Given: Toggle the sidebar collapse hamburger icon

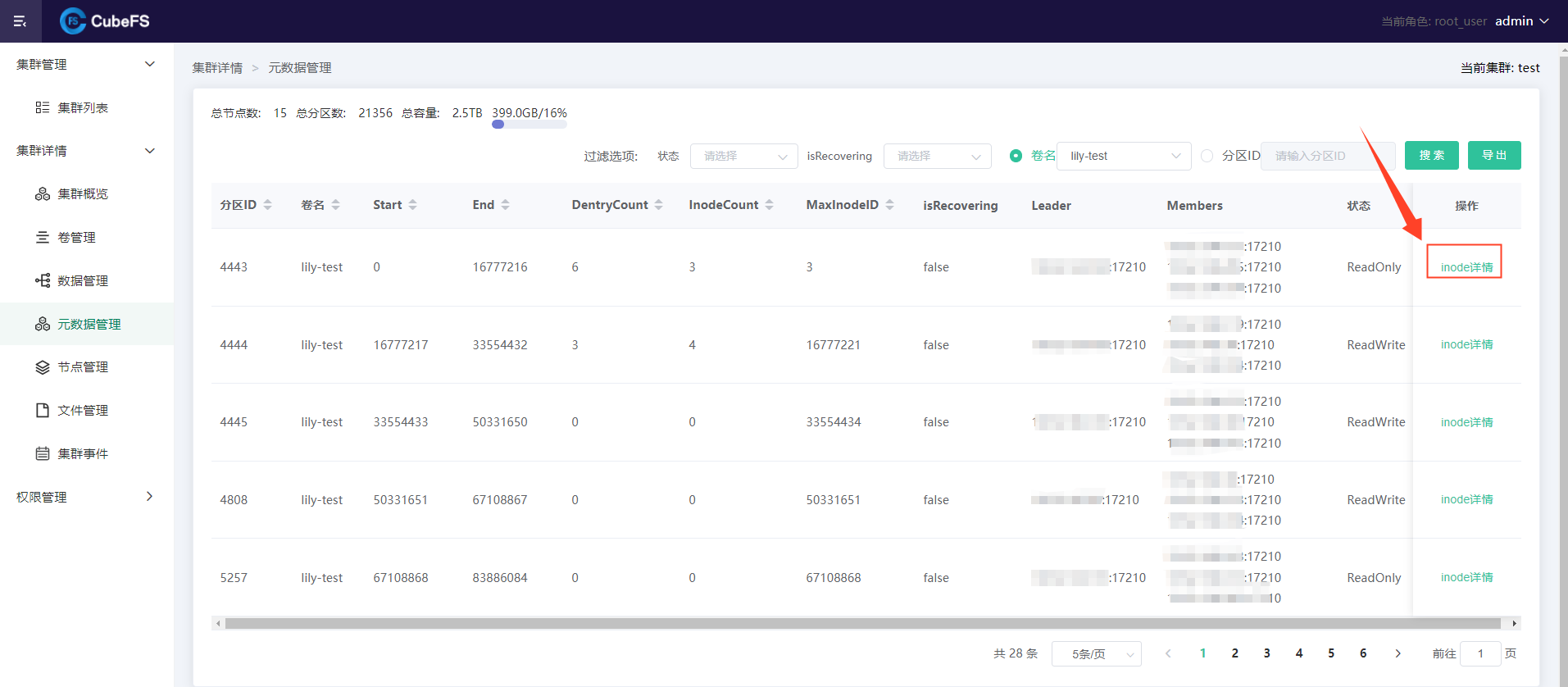Looking at the screenshot, I should pyautogui.click(x=20, y=21).
